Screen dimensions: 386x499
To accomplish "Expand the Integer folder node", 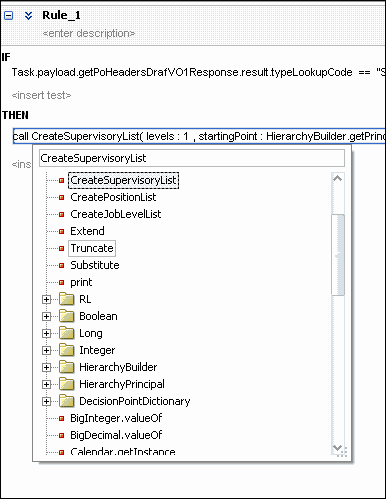I will pos(46,351).
